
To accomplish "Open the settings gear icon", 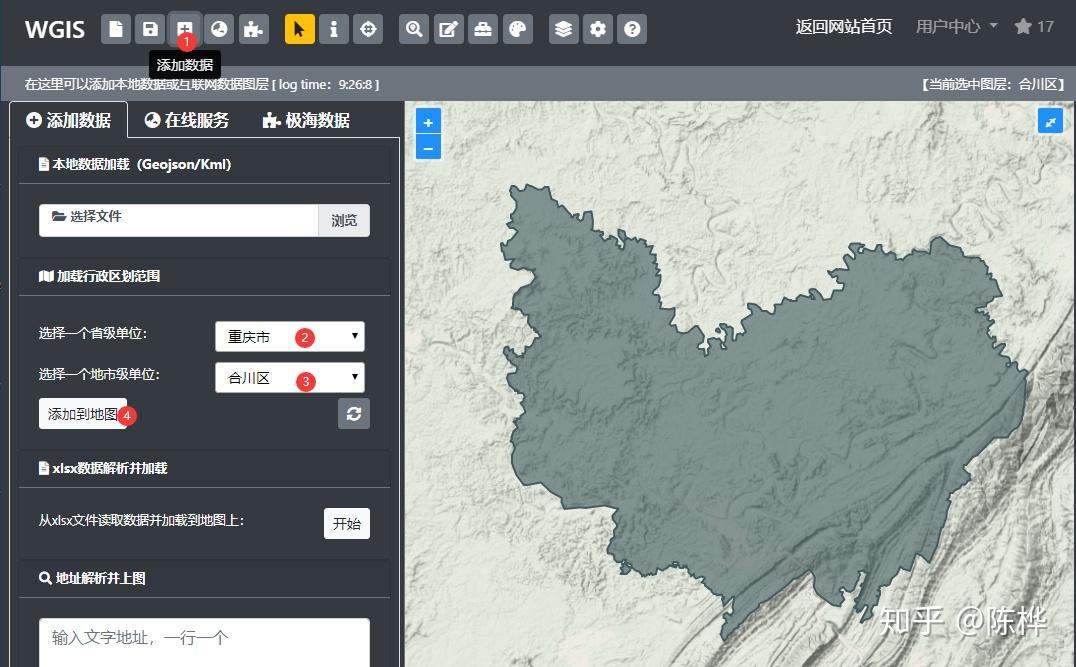I will pyautogui.click(x=598, y=29).
